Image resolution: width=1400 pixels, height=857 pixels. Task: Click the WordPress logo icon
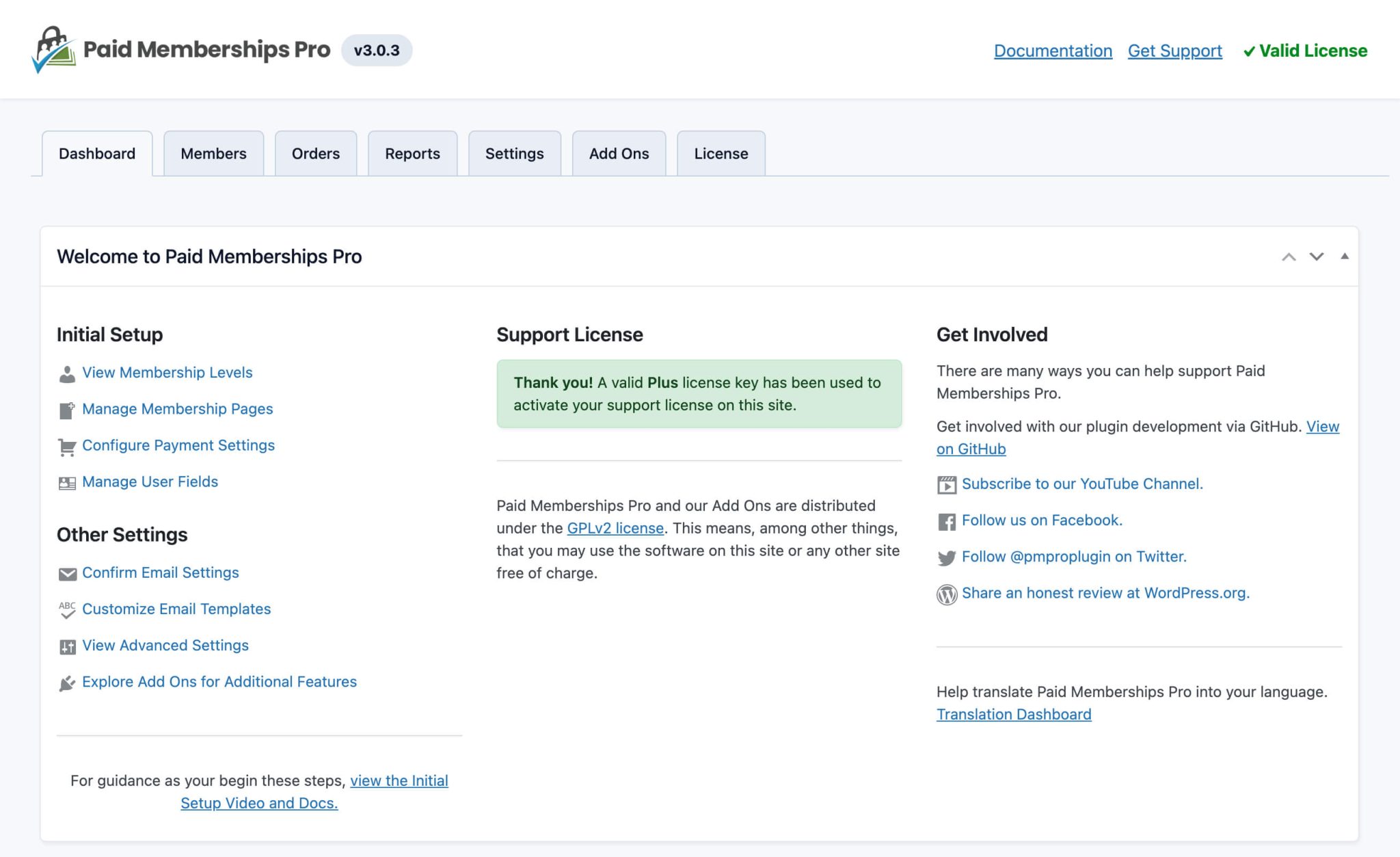(947, 594)
